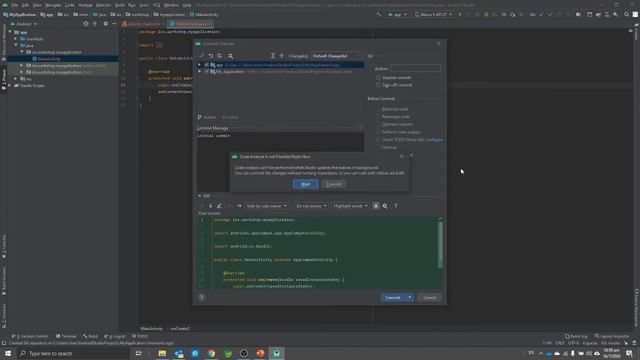Open File Explorer from the taskbar
Viewport: 640px width, 360px height.
[x=162, y=353]
